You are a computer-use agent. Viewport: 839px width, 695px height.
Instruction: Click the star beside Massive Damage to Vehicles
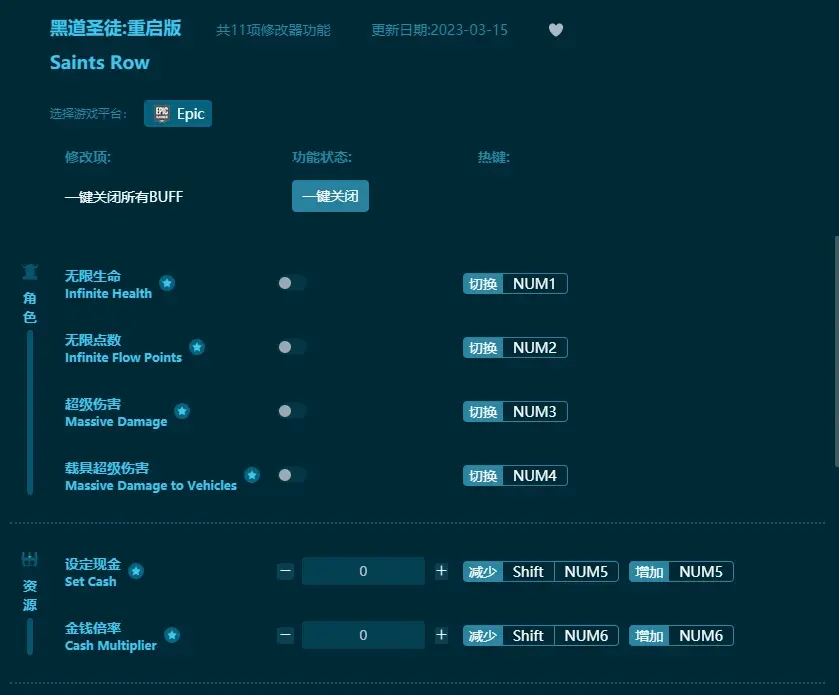coord(252,475)
